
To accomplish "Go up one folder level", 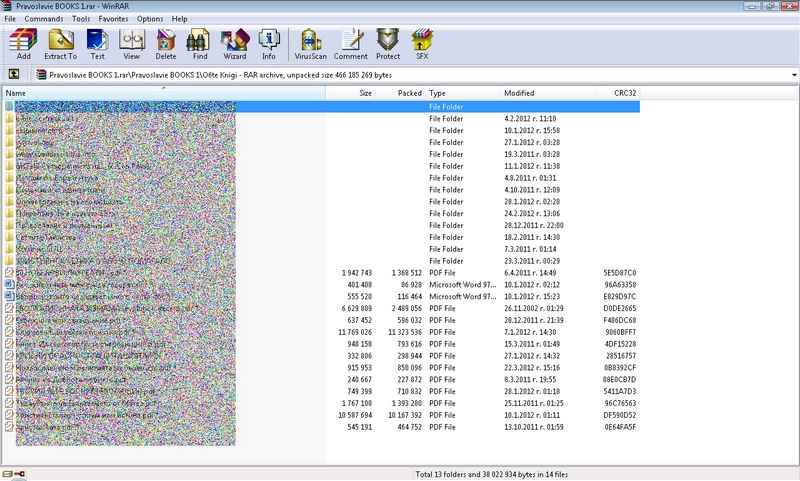I will click(x=14, y=74).
